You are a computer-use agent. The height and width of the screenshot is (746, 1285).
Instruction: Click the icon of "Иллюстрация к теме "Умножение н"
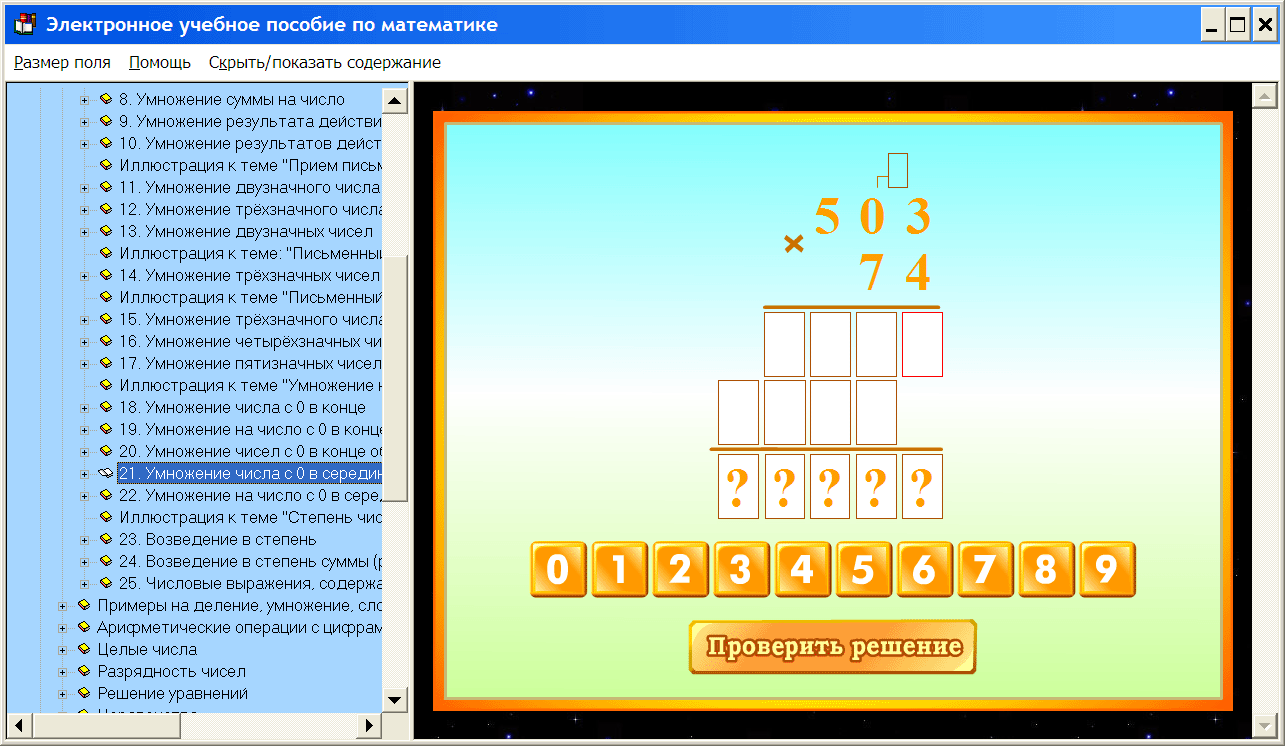(x=106, y=385)
